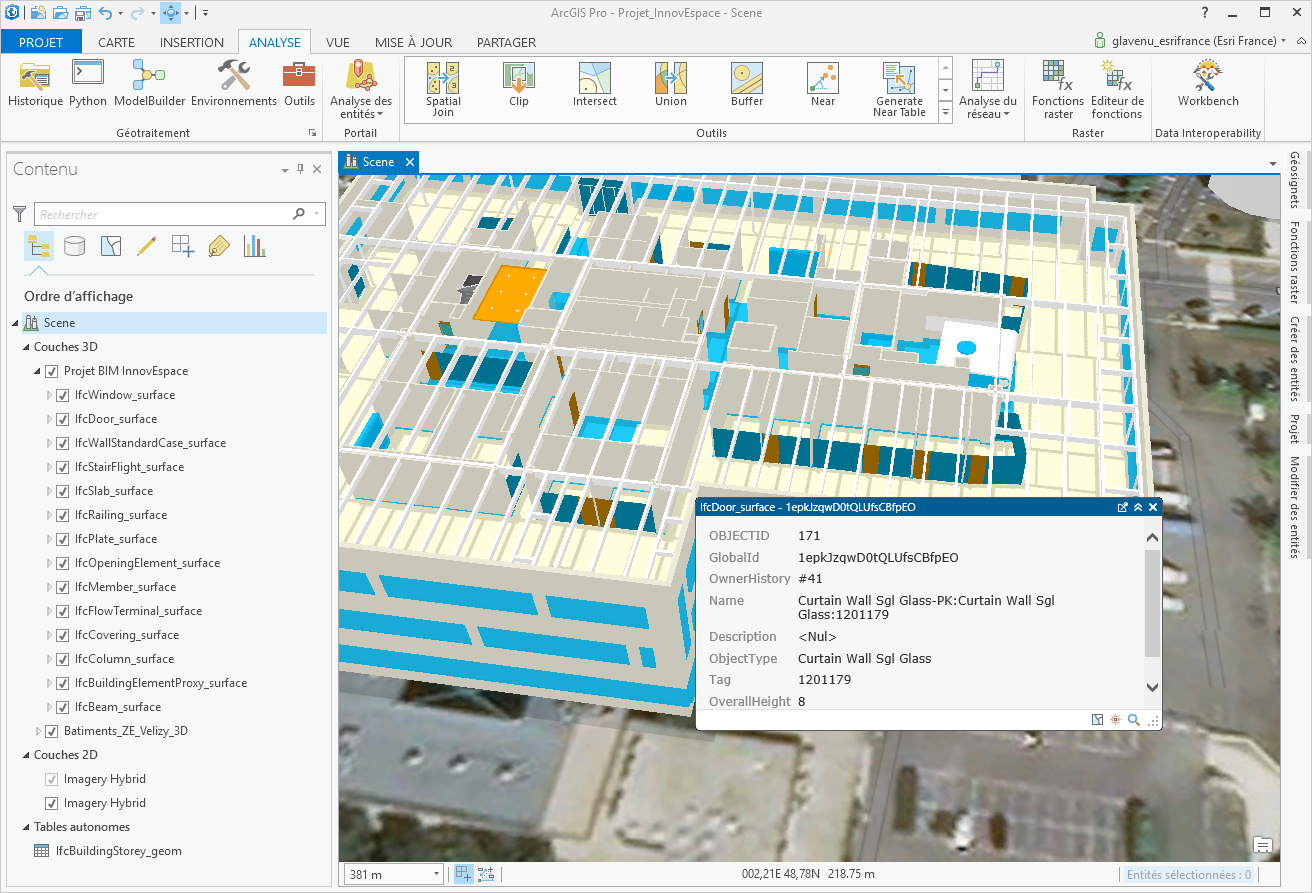Expand IfcFlowTerminal_surface in the tree
Viewport: 1312px width, 893px height.
click(49, 611)
